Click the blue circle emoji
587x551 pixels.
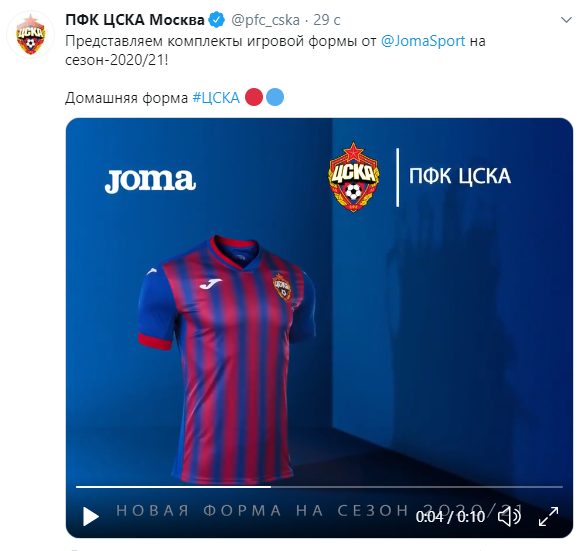tap(275, 97)
